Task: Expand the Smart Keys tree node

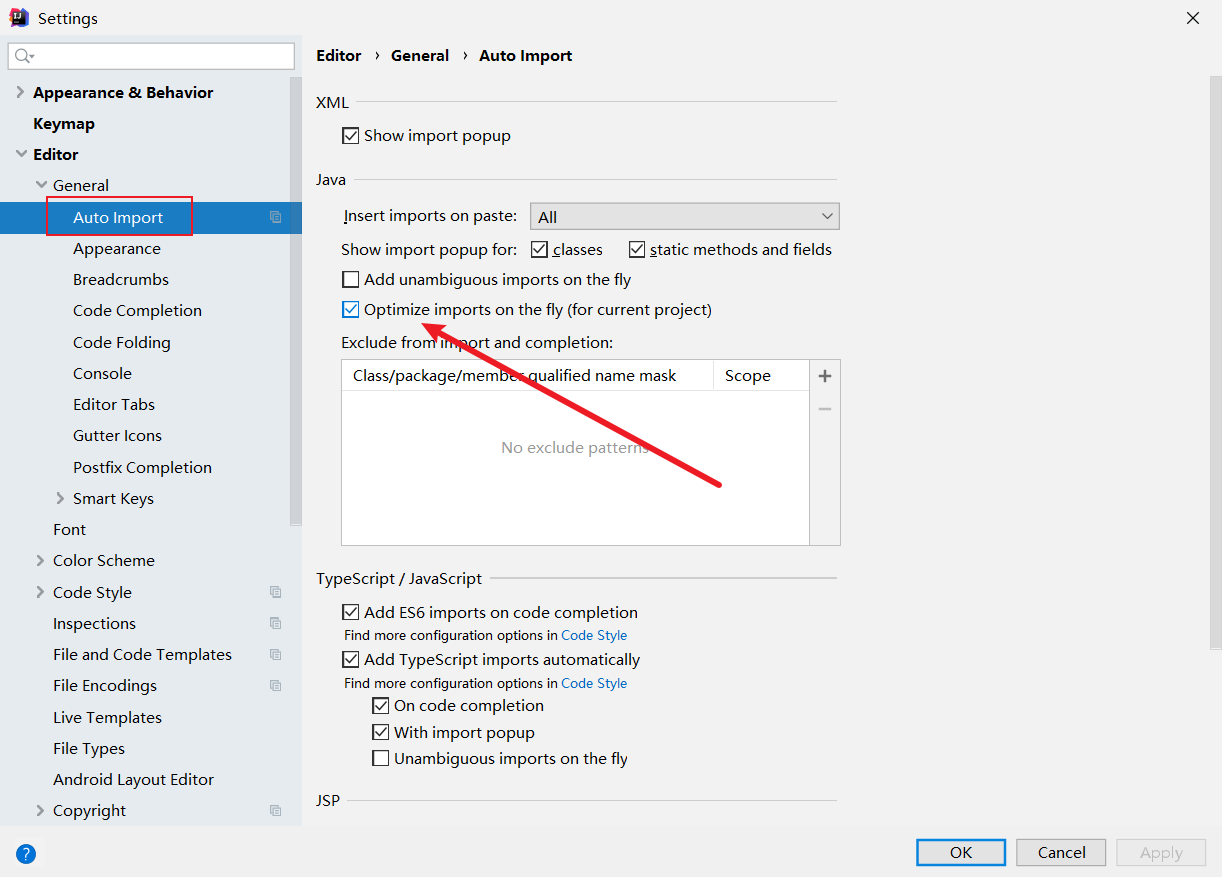Action: click(x=61, y=498)
